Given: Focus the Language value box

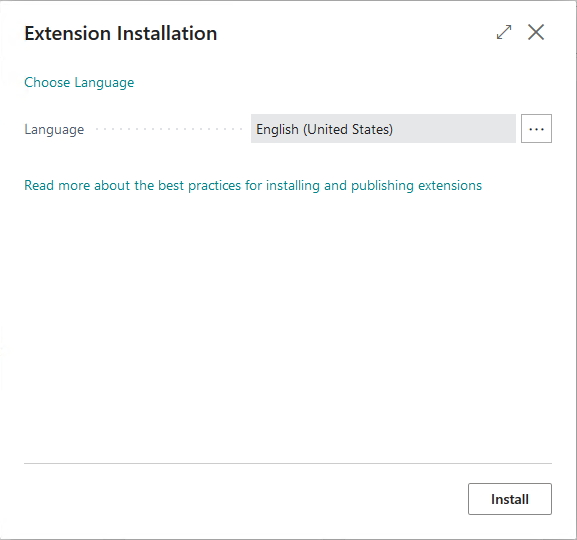Looking at the screenshot, I should (x=383, y=128).
